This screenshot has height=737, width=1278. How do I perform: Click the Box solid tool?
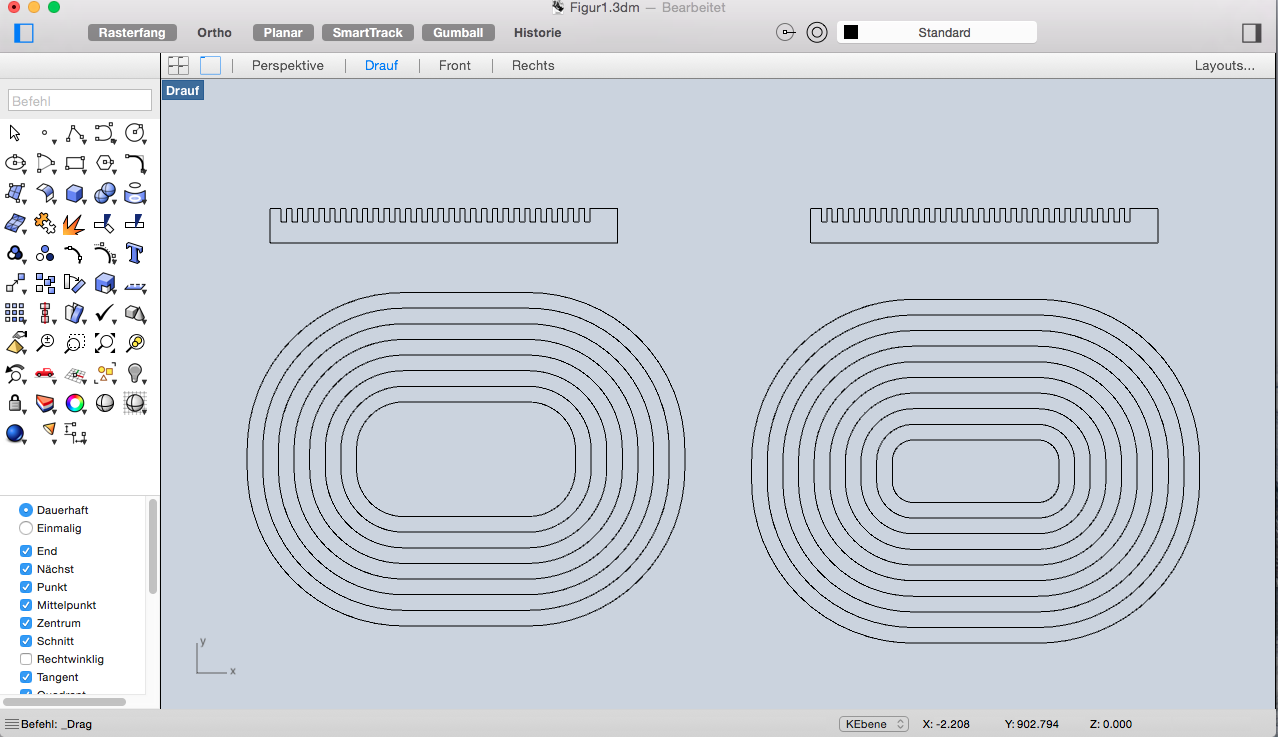(x=74, y=193)
